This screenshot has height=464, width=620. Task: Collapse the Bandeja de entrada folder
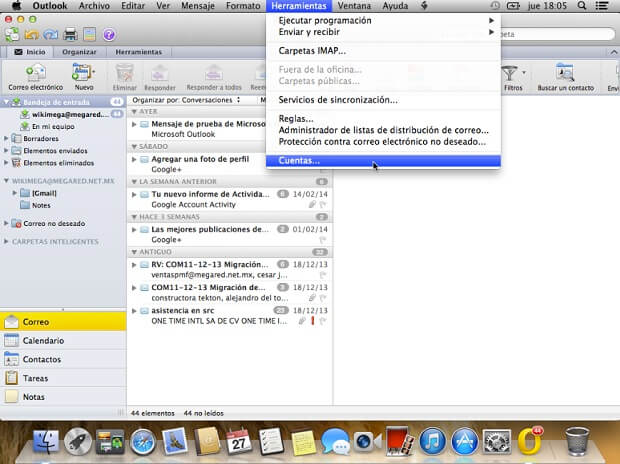6,102
